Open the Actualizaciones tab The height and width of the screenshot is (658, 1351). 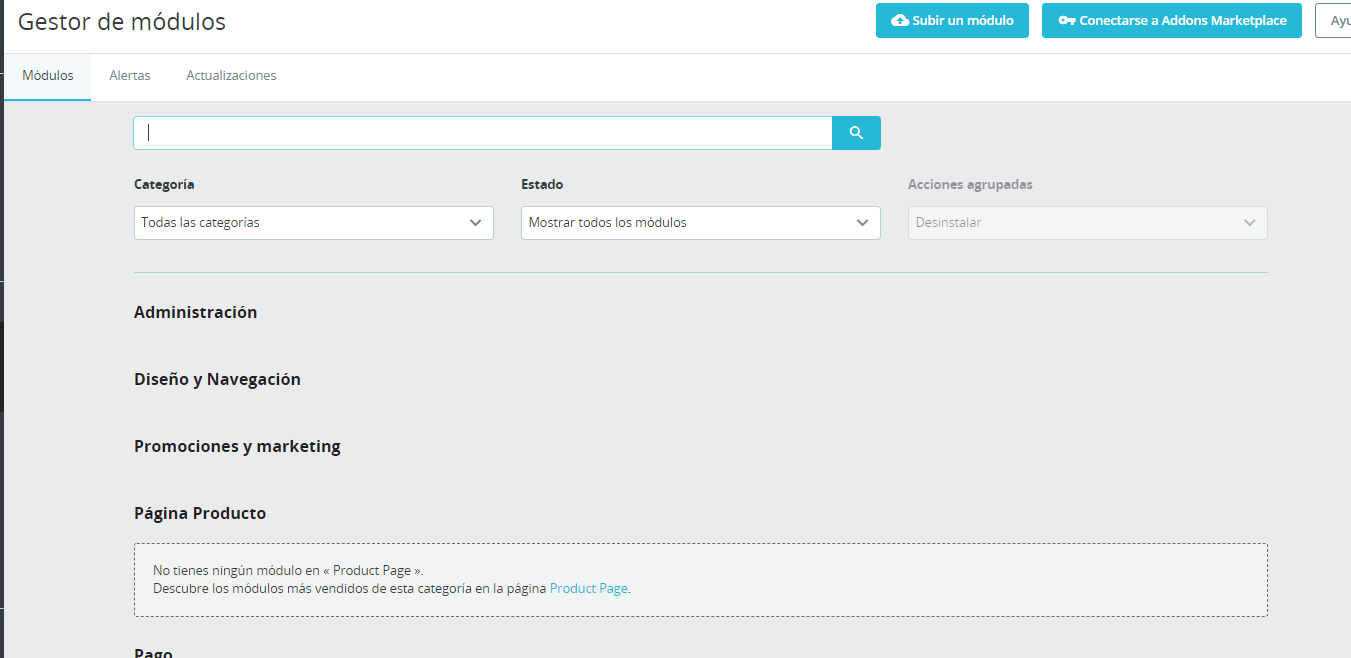pos(231,76)
